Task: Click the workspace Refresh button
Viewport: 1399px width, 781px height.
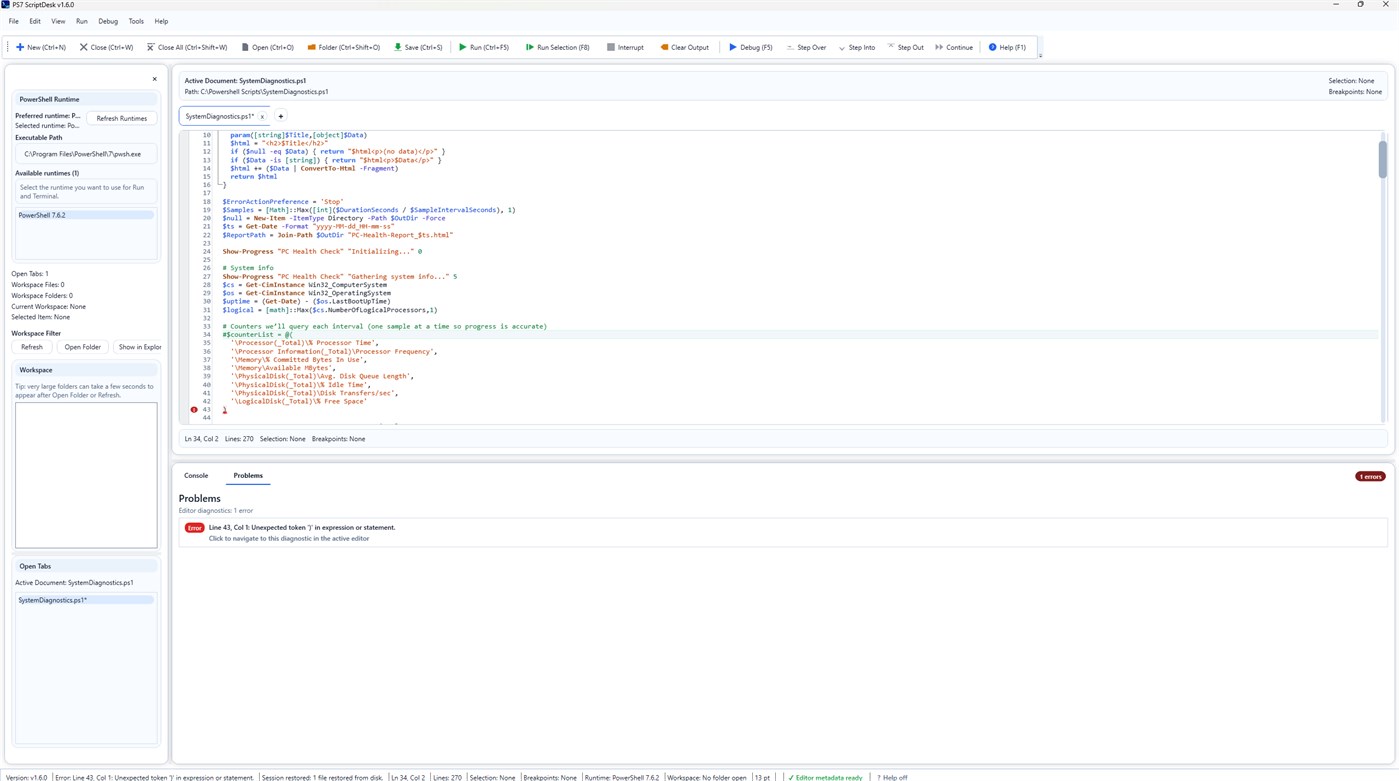Action: (x=32, y=347)
